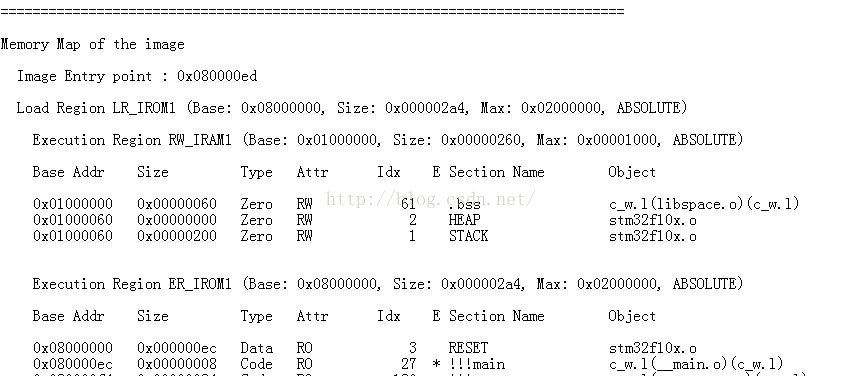Click type "Data" in the RESET row

[x=257, y=348]
